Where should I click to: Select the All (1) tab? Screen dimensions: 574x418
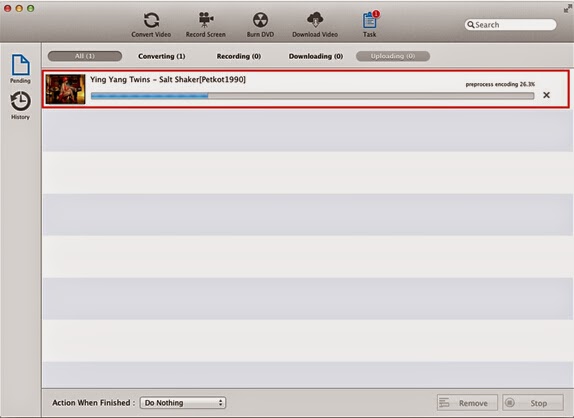pos(85,56)
